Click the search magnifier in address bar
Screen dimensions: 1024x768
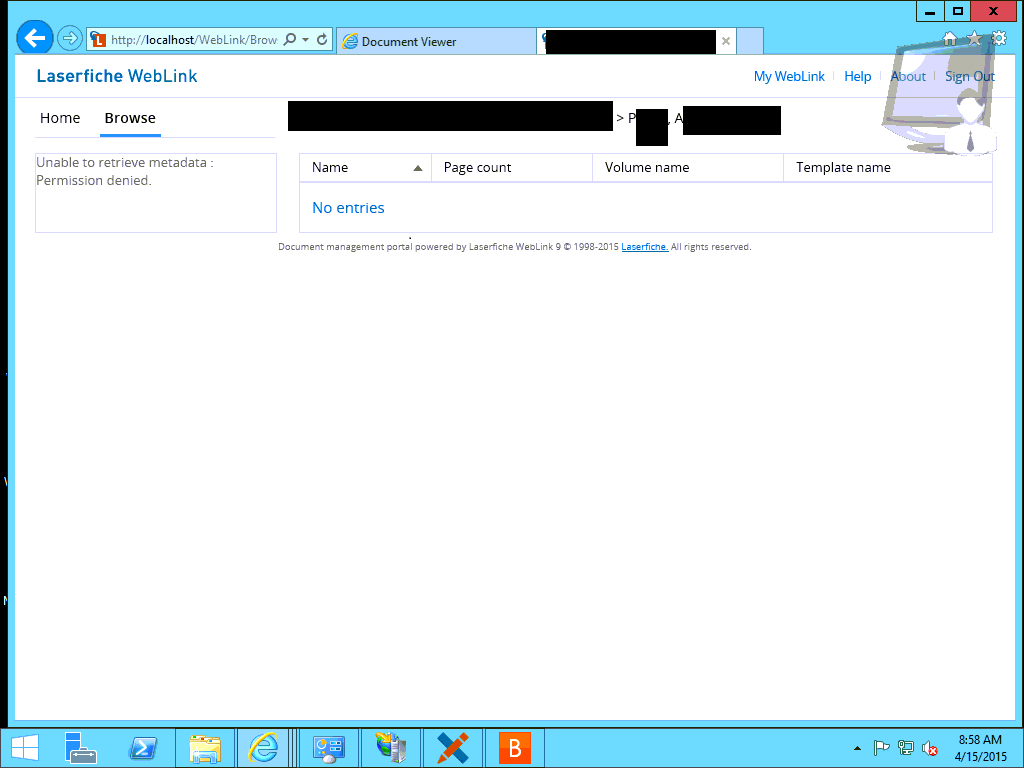[x=289, y=40]
